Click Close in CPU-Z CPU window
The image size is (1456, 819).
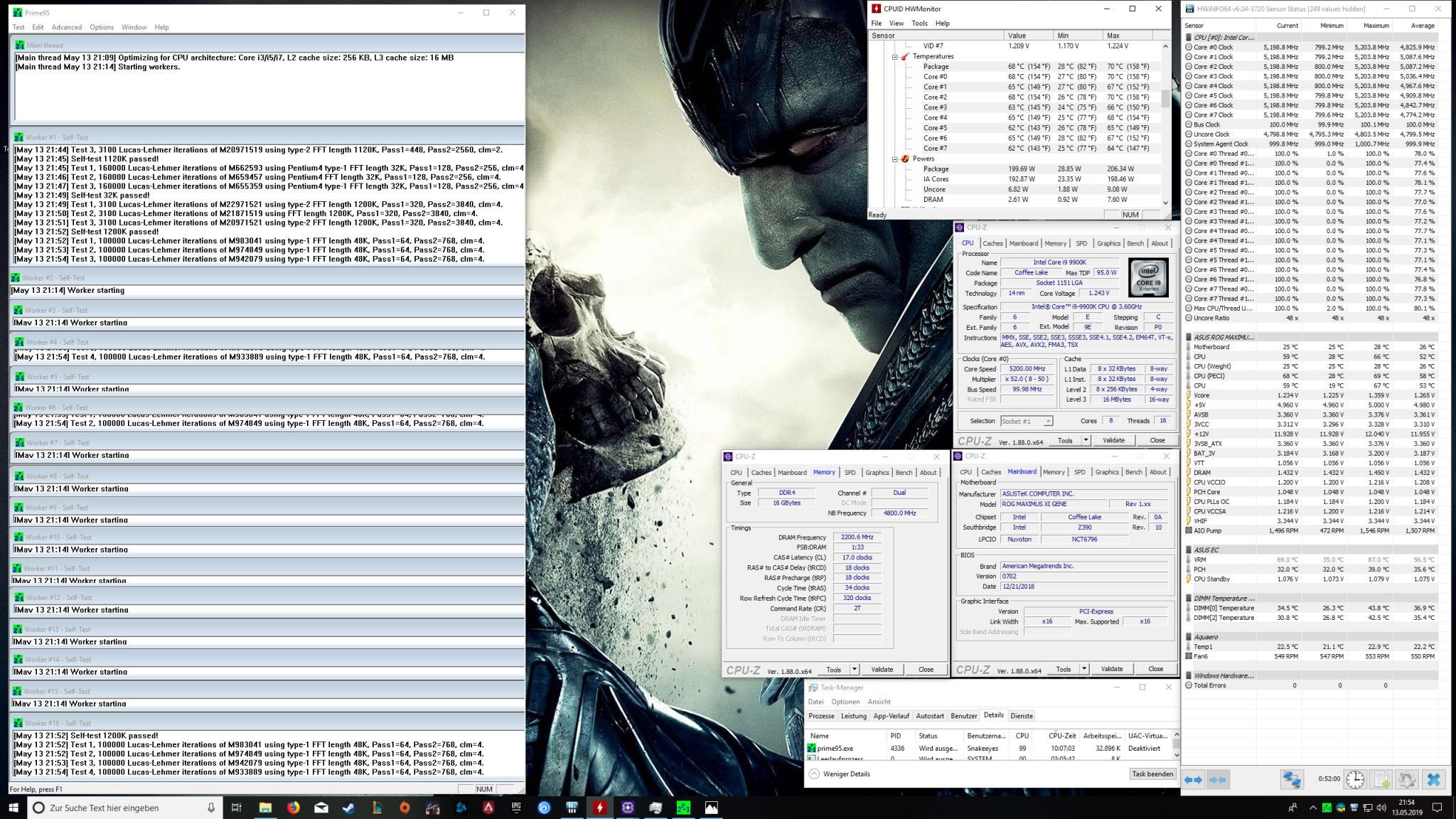pos(1157,440)
